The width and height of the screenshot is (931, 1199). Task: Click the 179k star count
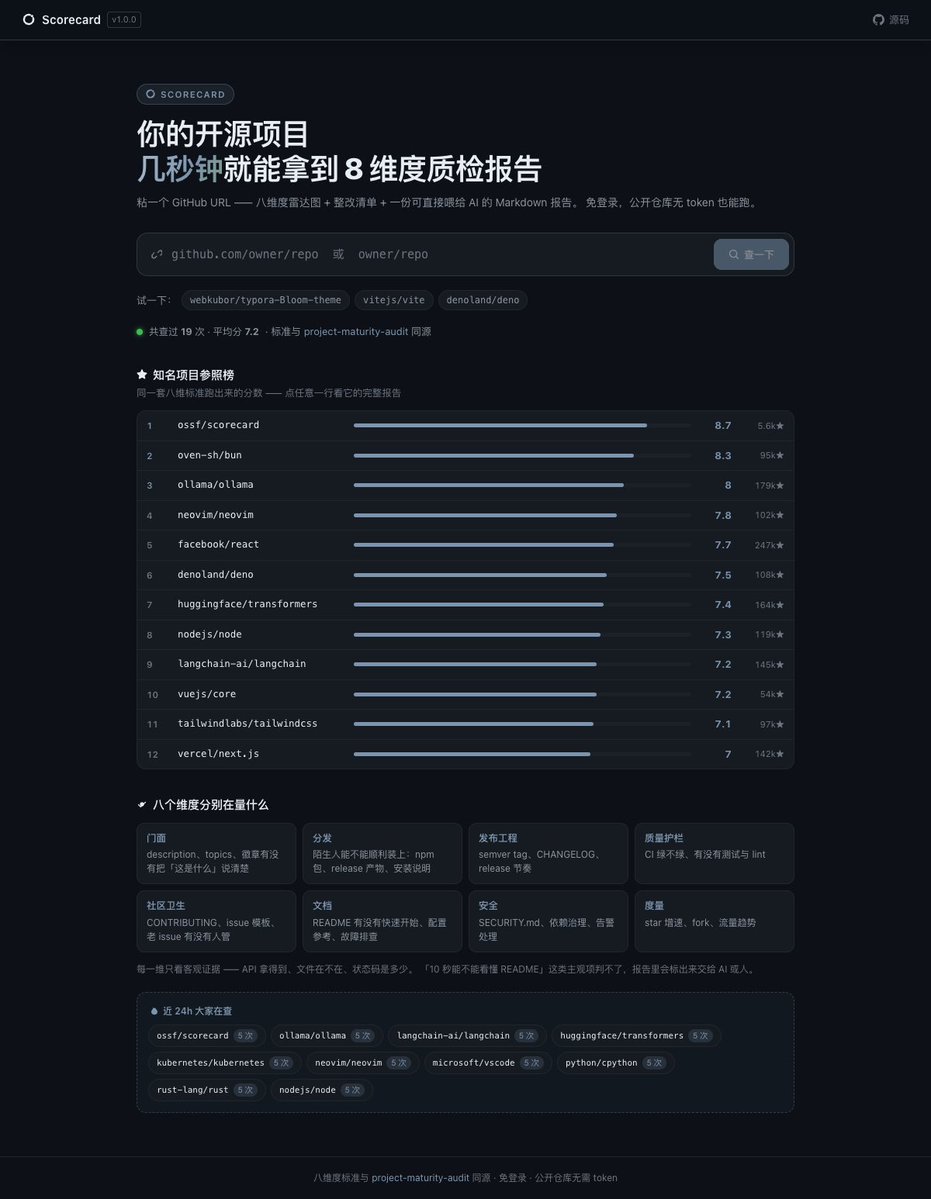click(x=769, y=486)
